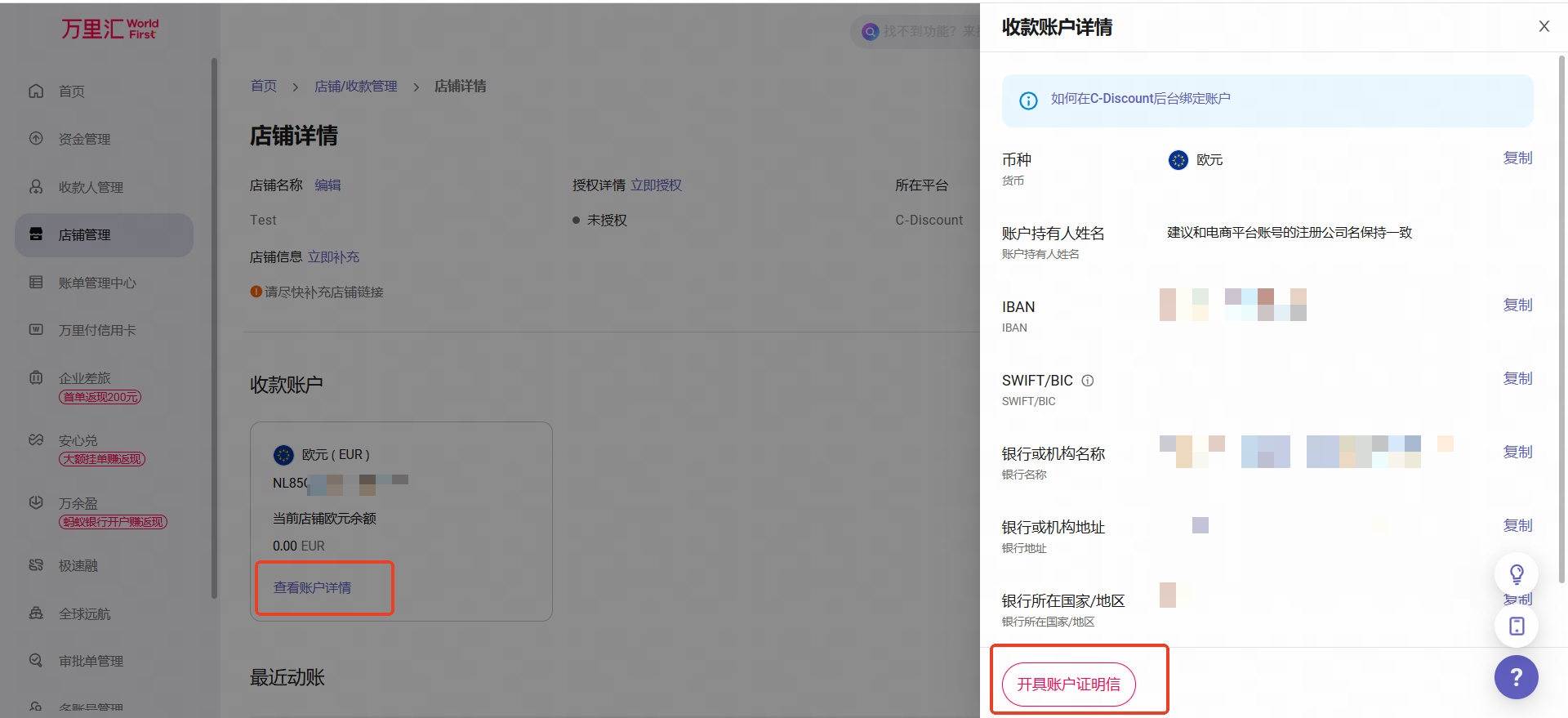Viewport: 1568px width, 718px height.
Task: Copy the IBAN value
Action: click(1518, 305)
